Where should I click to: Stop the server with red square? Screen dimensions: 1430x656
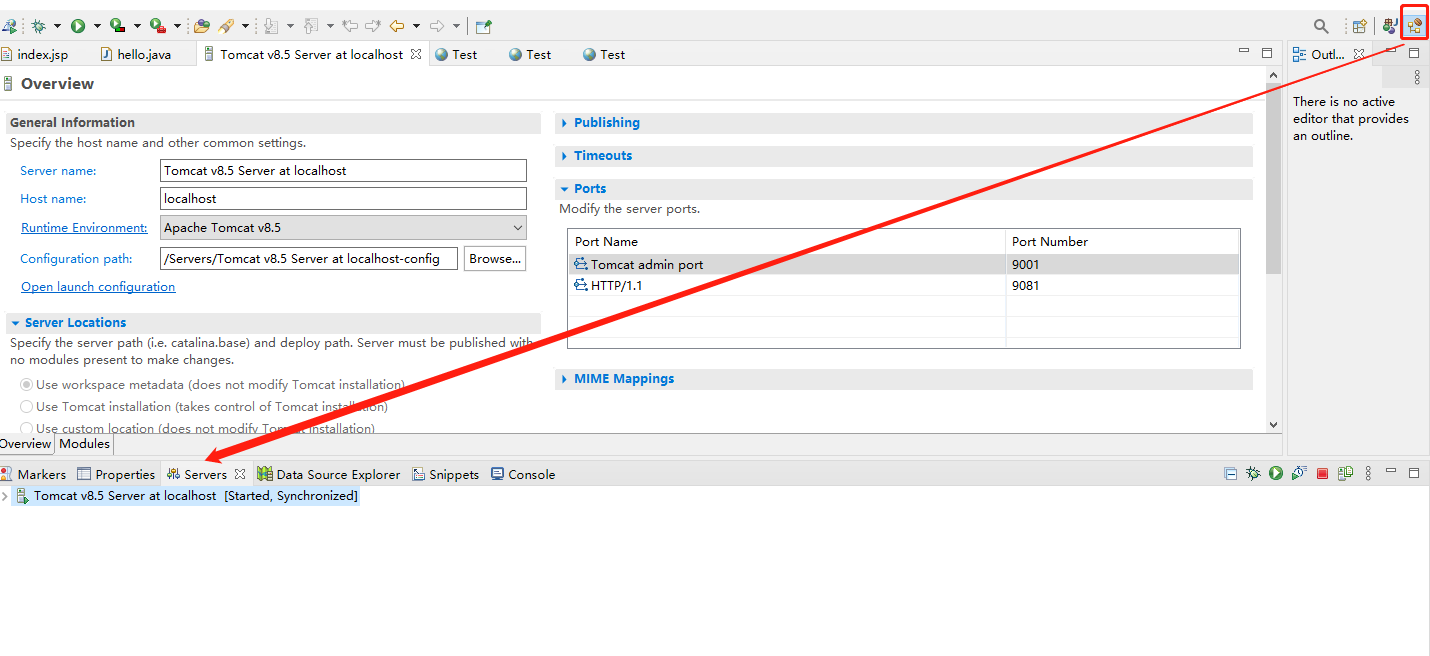point(1322,474)
